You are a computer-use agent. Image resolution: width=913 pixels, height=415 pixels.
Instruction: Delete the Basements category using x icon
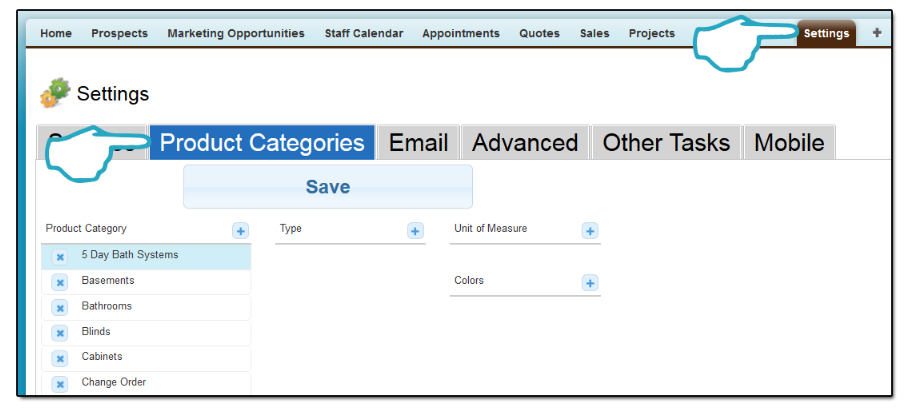click(59, 282)
